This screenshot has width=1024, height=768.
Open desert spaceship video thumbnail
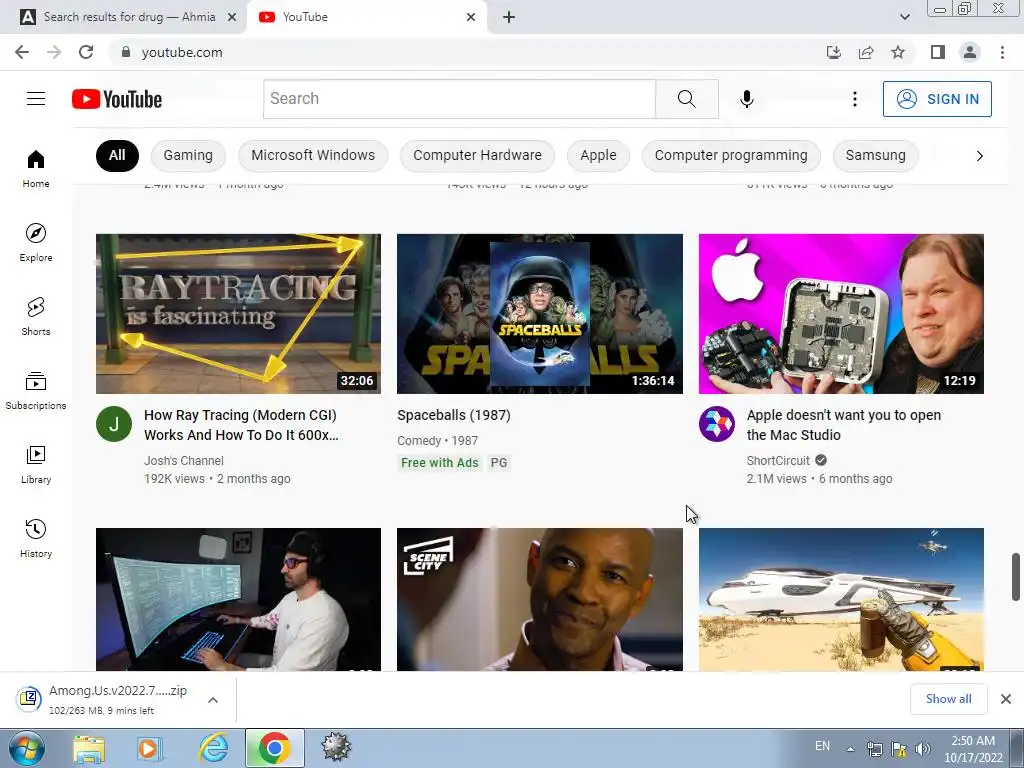pos(841,600)
